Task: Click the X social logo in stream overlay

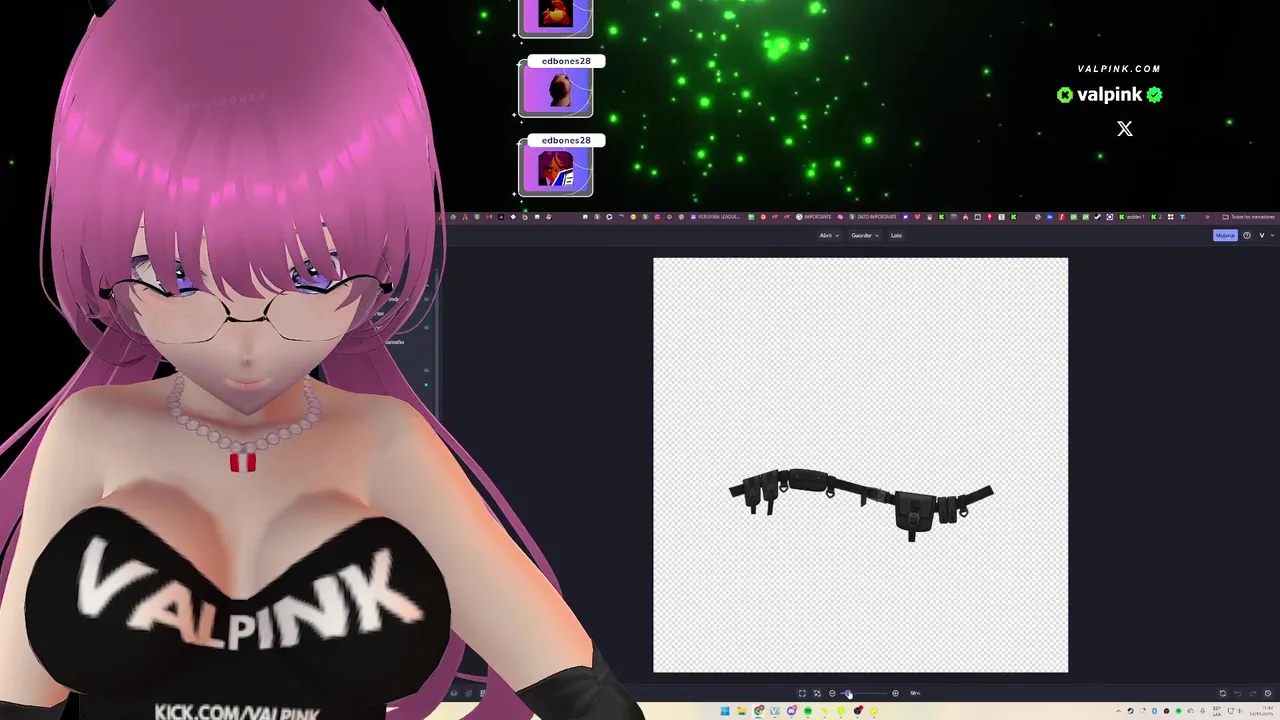Action: [1125, 129]
